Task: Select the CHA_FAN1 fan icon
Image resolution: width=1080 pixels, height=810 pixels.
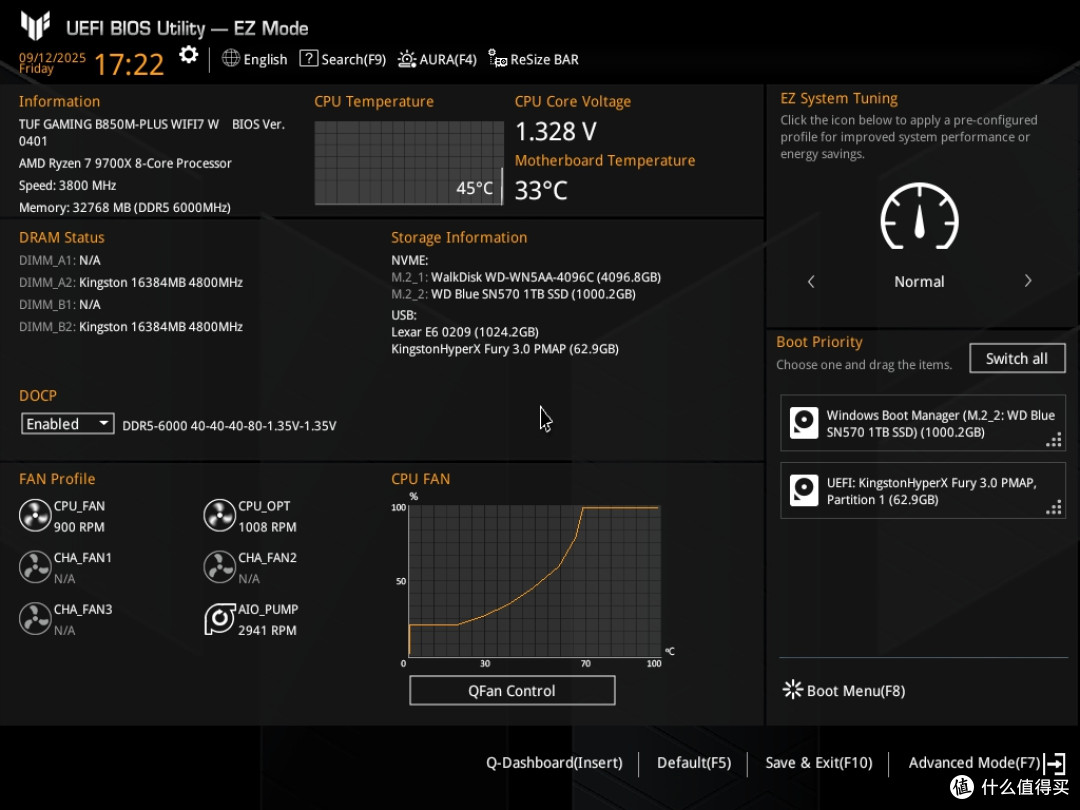Action: coord(35,567)
